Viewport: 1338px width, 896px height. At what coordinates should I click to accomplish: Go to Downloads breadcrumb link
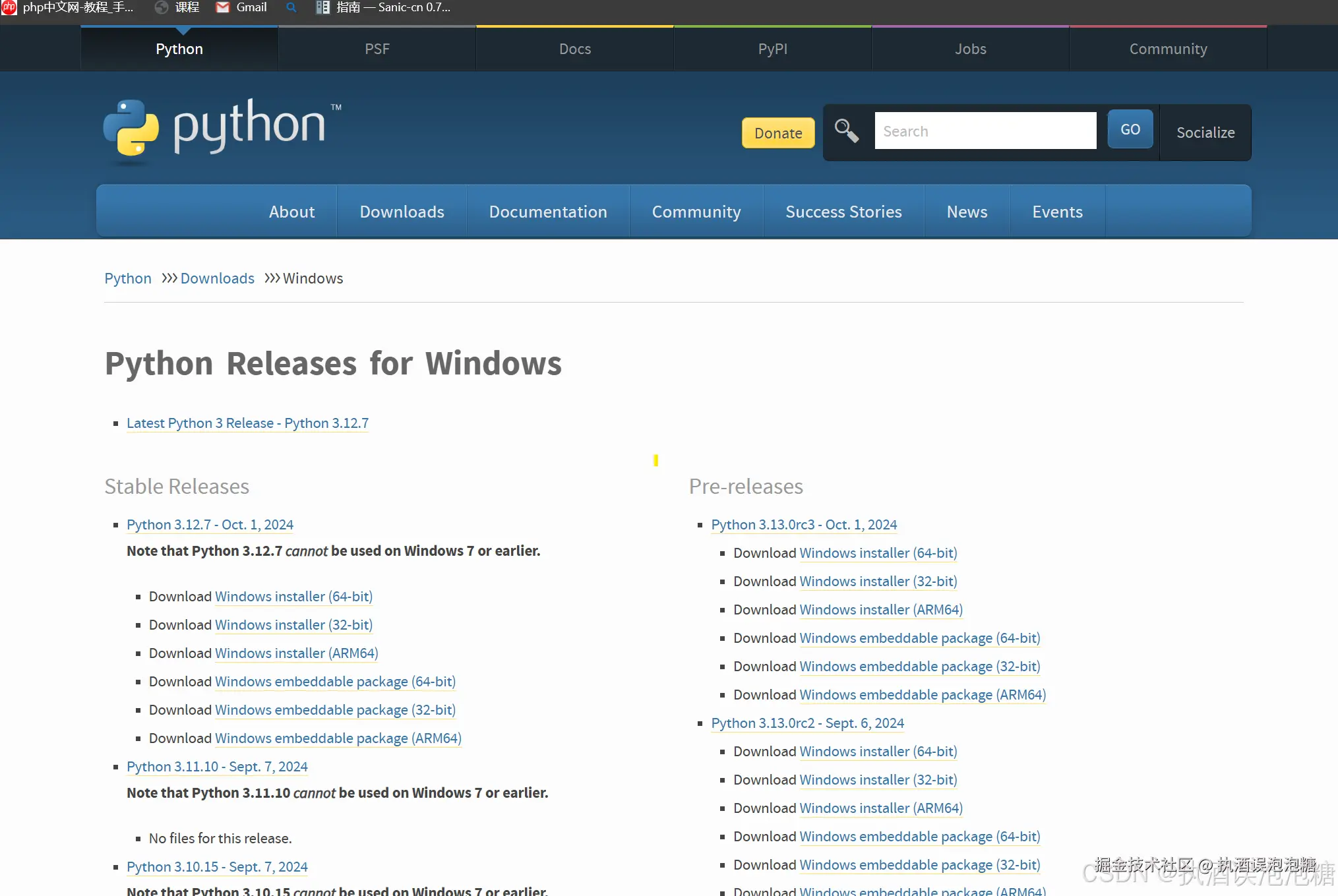click(217, 278)
